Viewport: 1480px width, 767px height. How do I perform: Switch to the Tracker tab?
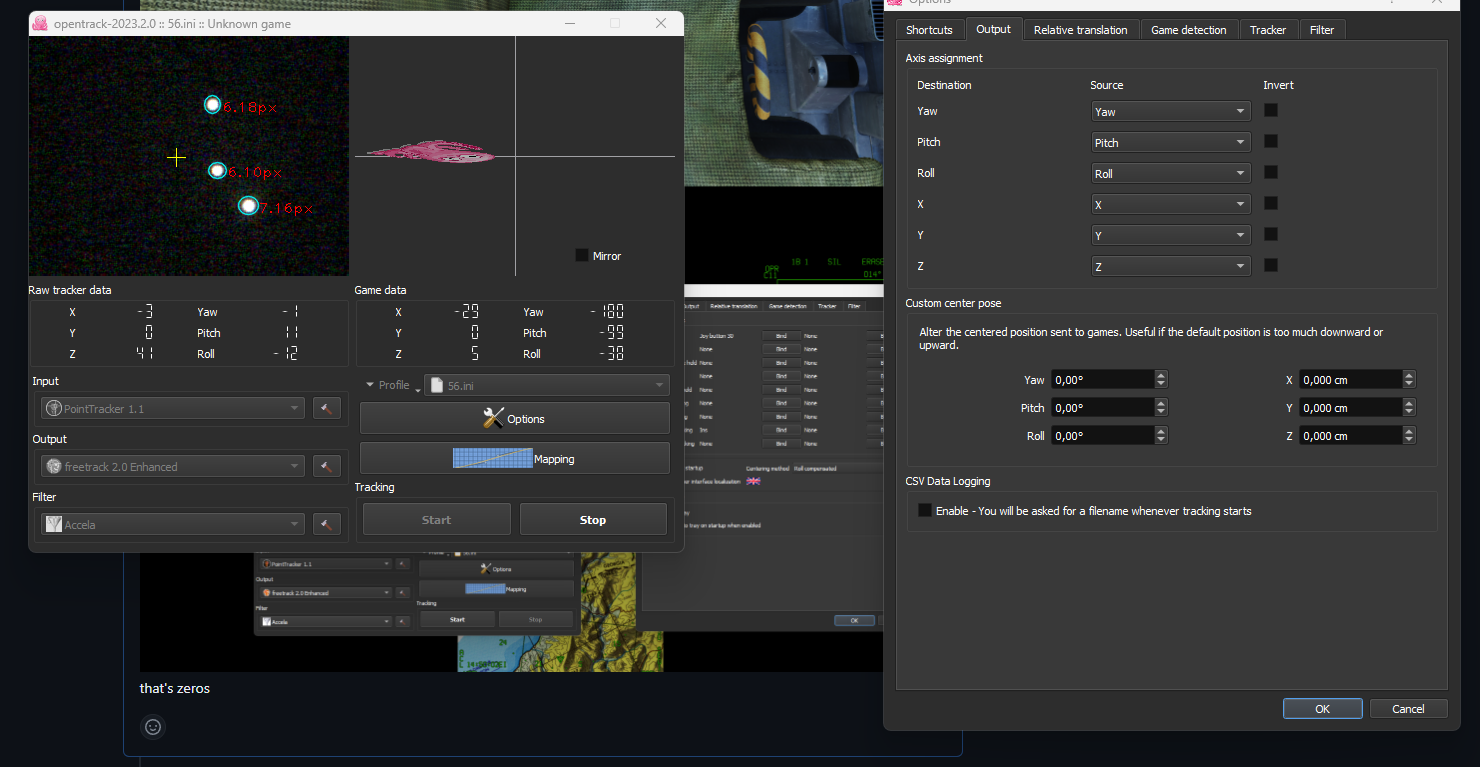point(1268,29)
